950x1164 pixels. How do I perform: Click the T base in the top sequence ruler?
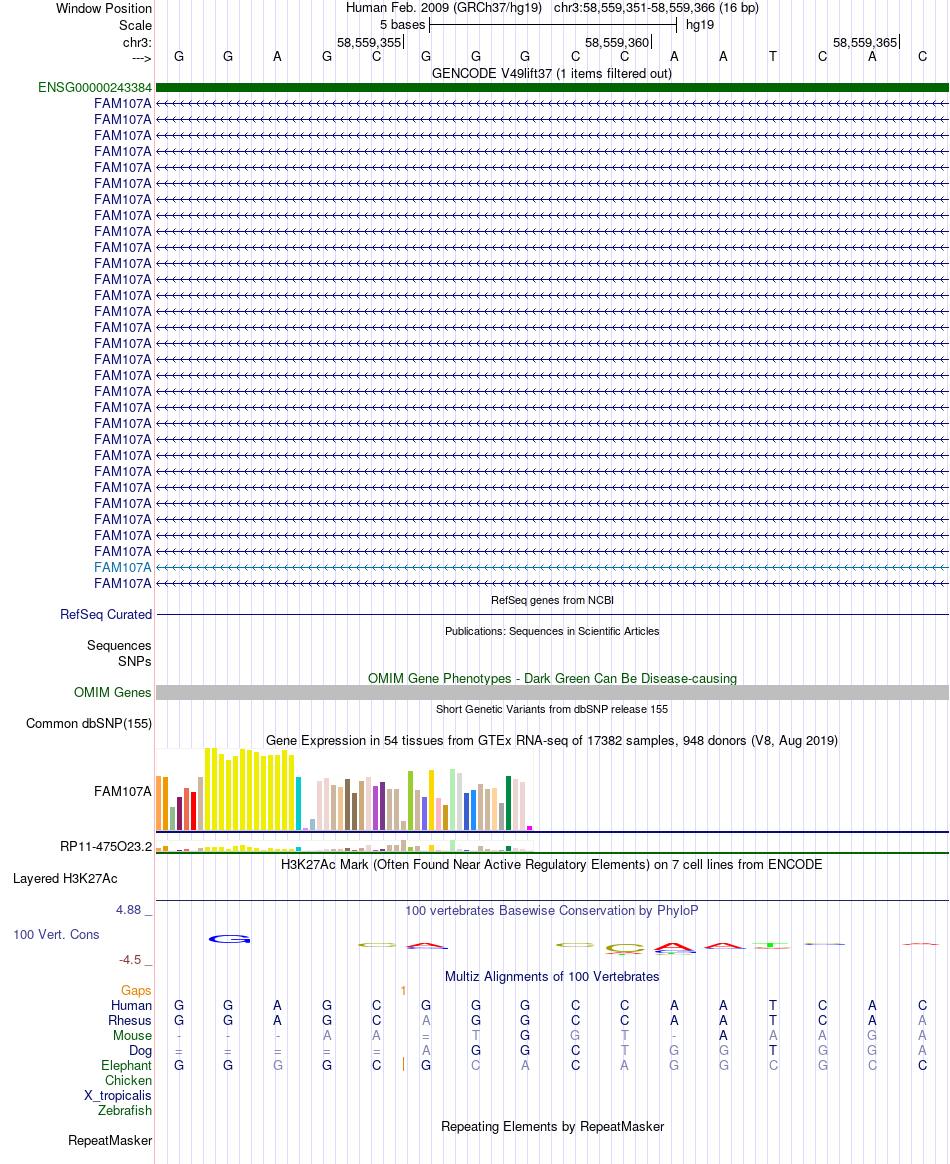(x=773, y=56)
